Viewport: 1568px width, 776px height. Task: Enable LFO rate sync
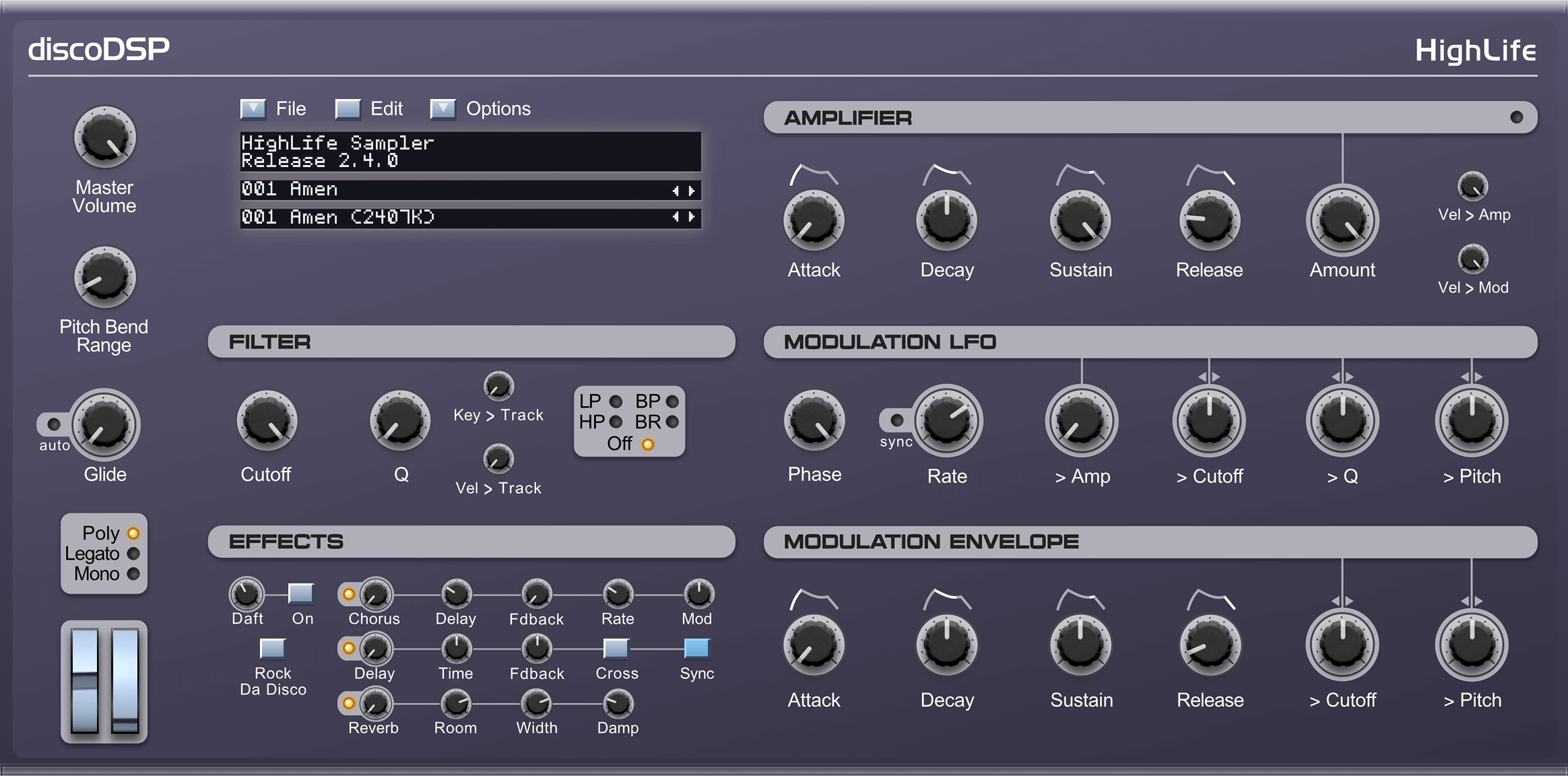[896, 420]
